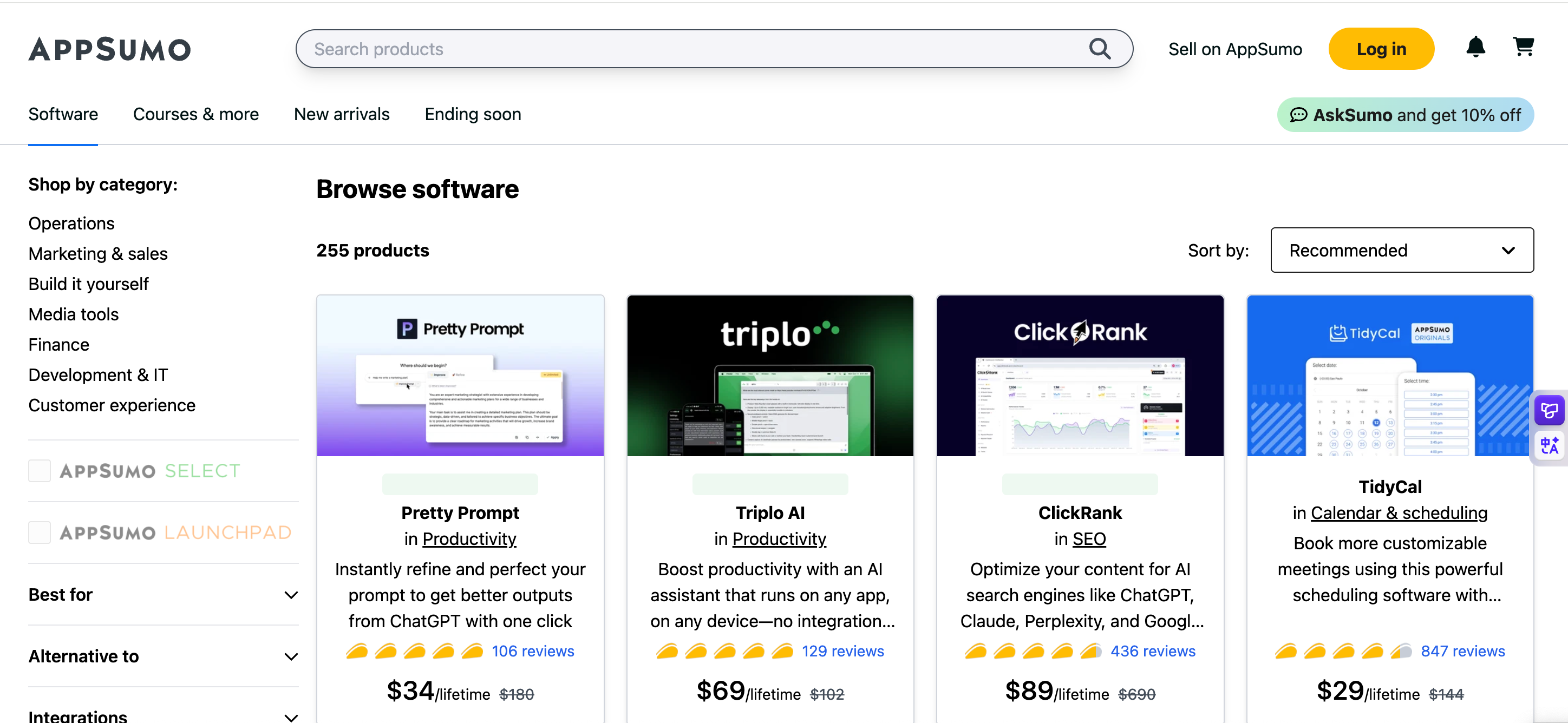The width and height of the screenshot is (1568, 723).
Task: Click the search magnifier icon
Action: coord(1099,49)
